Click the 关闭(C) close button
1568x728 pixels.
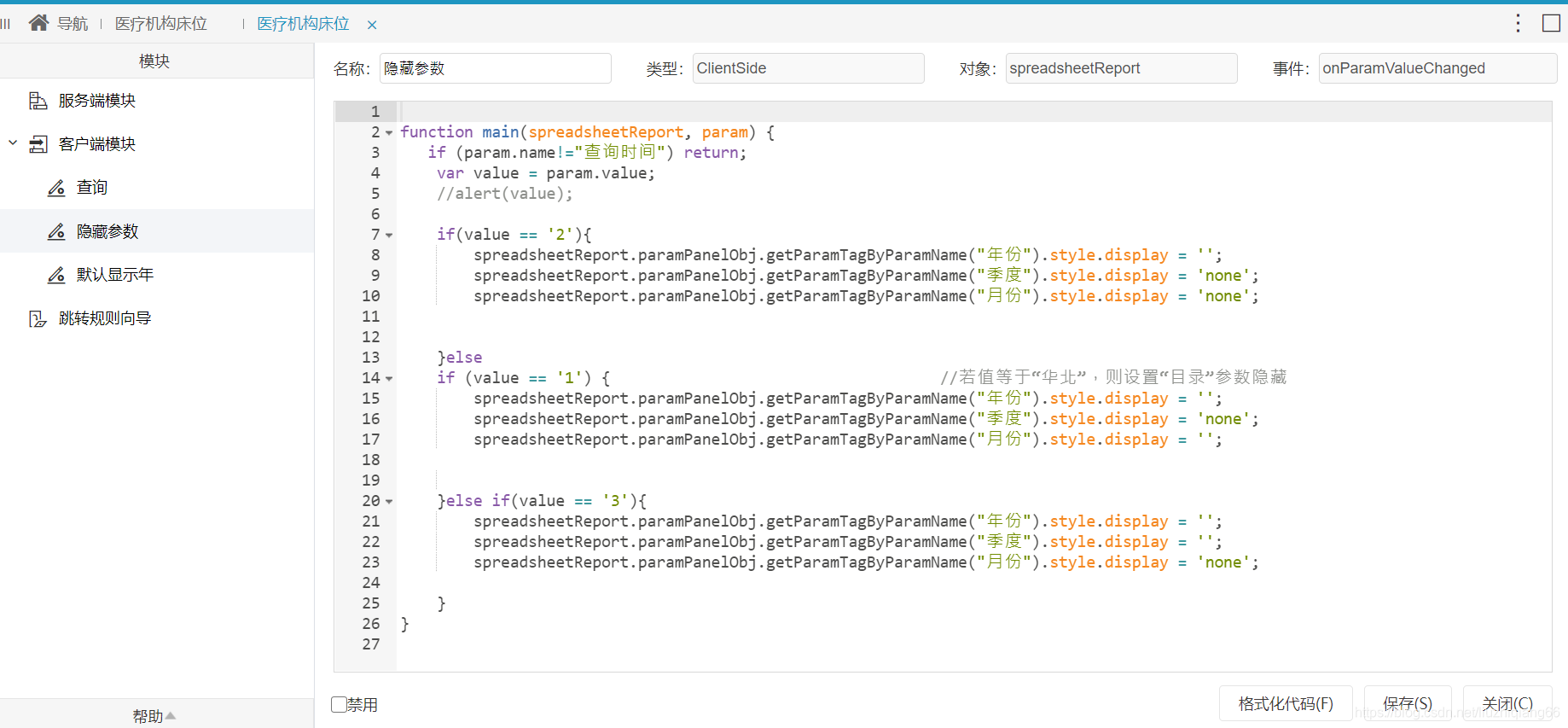coord(1507,704)
